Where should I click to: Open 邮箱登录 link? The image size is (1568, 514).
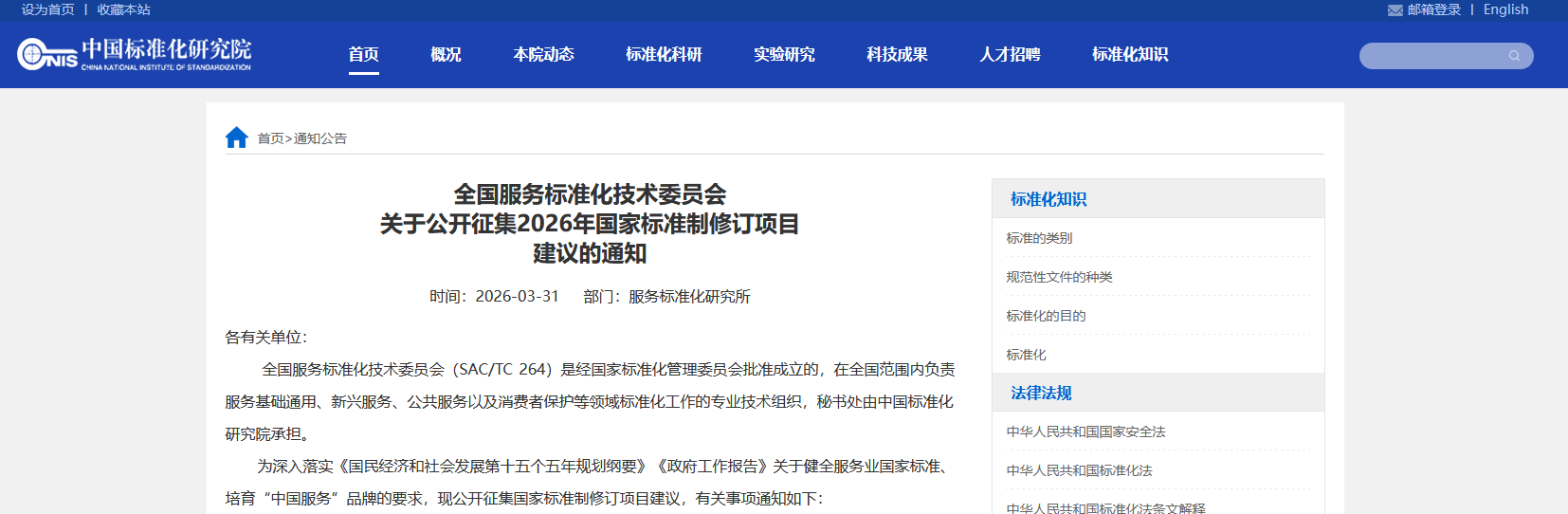click(x=1434, y=9)
